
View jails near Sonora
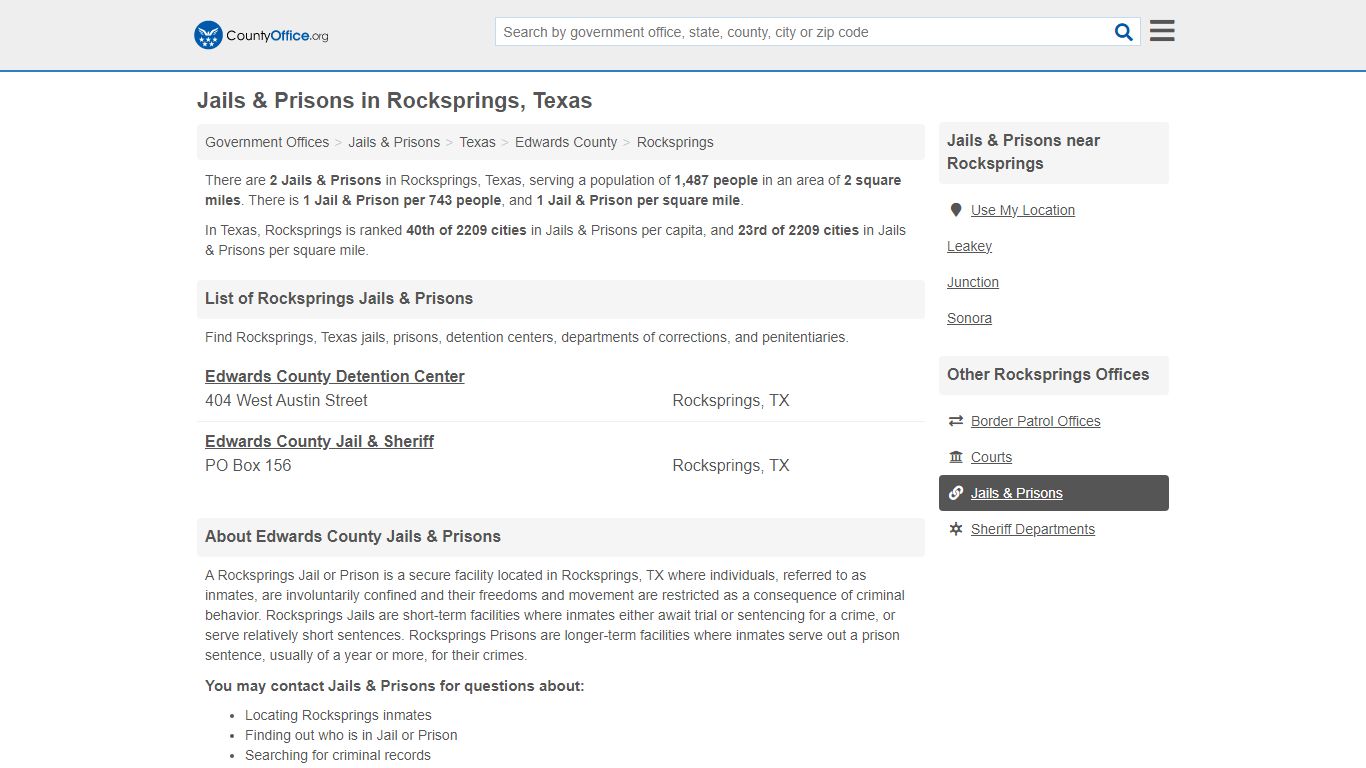[x=969, y=318]
